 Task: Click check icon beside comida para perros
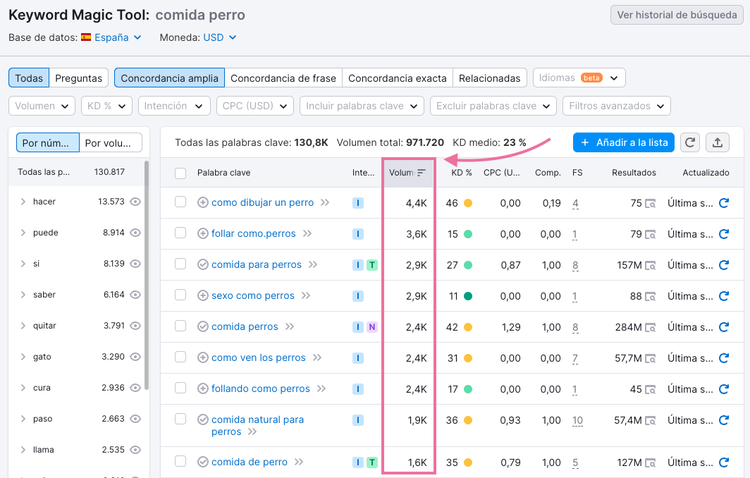point(203,265)
